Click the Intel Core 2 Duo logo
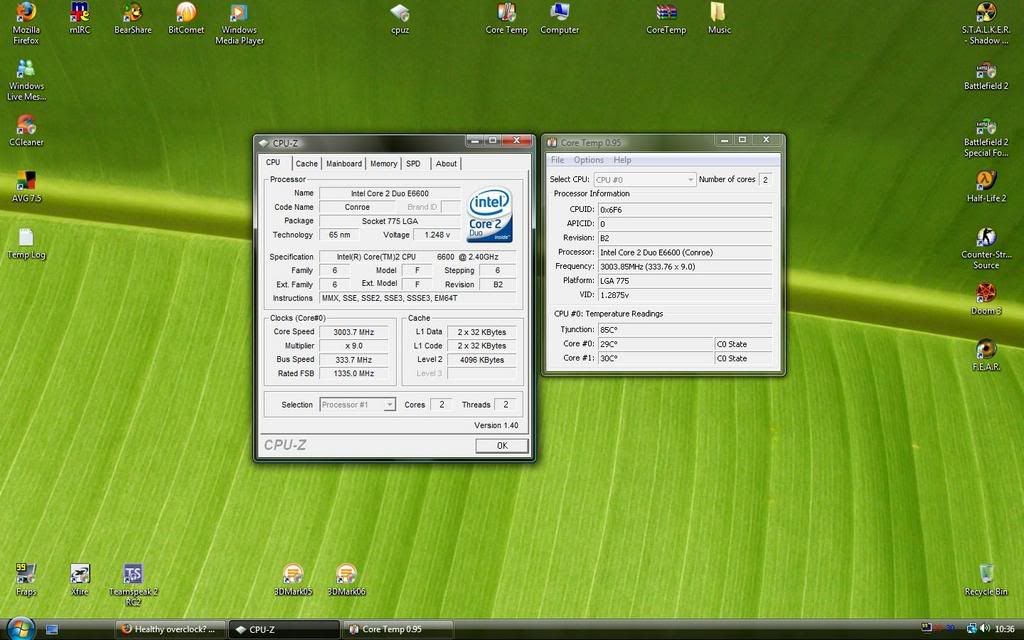Viewport: 1024px width, 640px height. (x=489, y=215)
